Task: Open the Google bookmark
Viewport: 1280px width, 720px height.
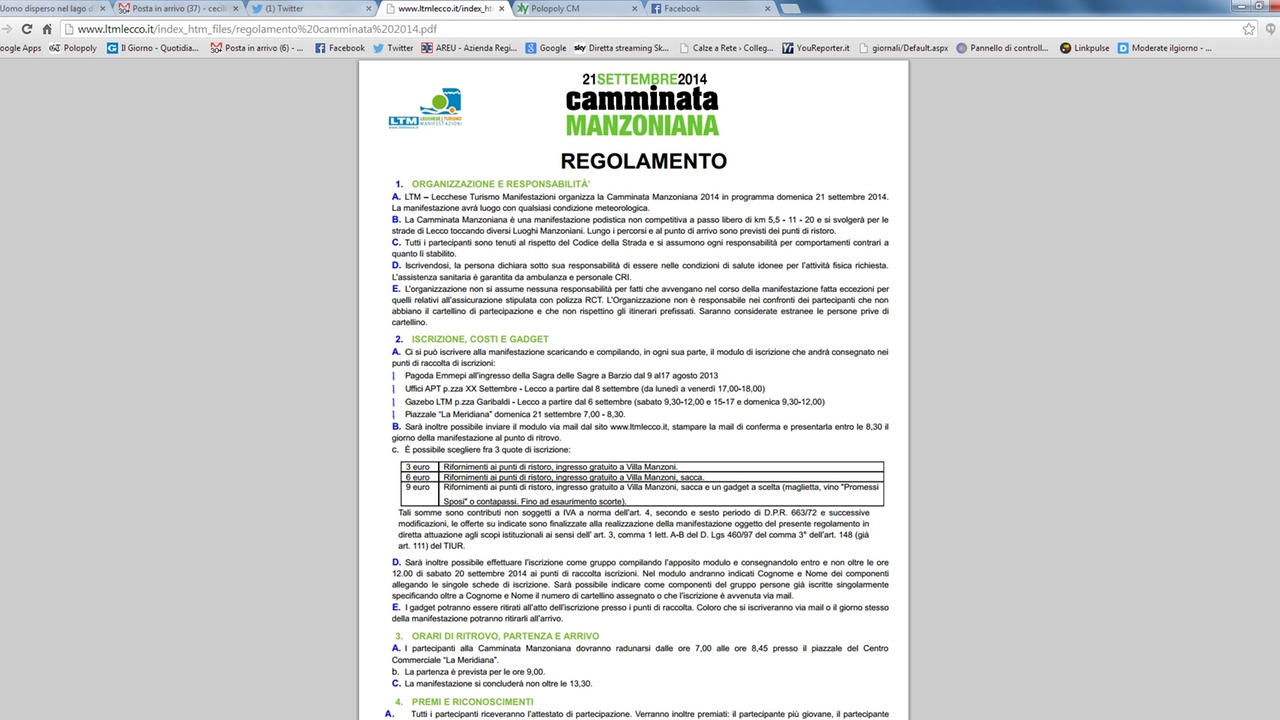Action: pos(545,48)
